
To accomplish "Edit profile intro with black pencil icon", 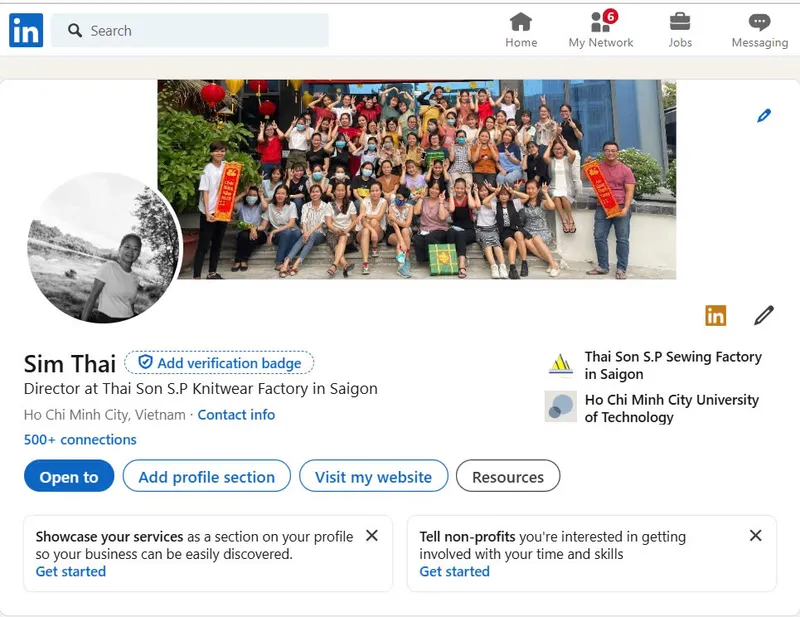I will 764,315.
